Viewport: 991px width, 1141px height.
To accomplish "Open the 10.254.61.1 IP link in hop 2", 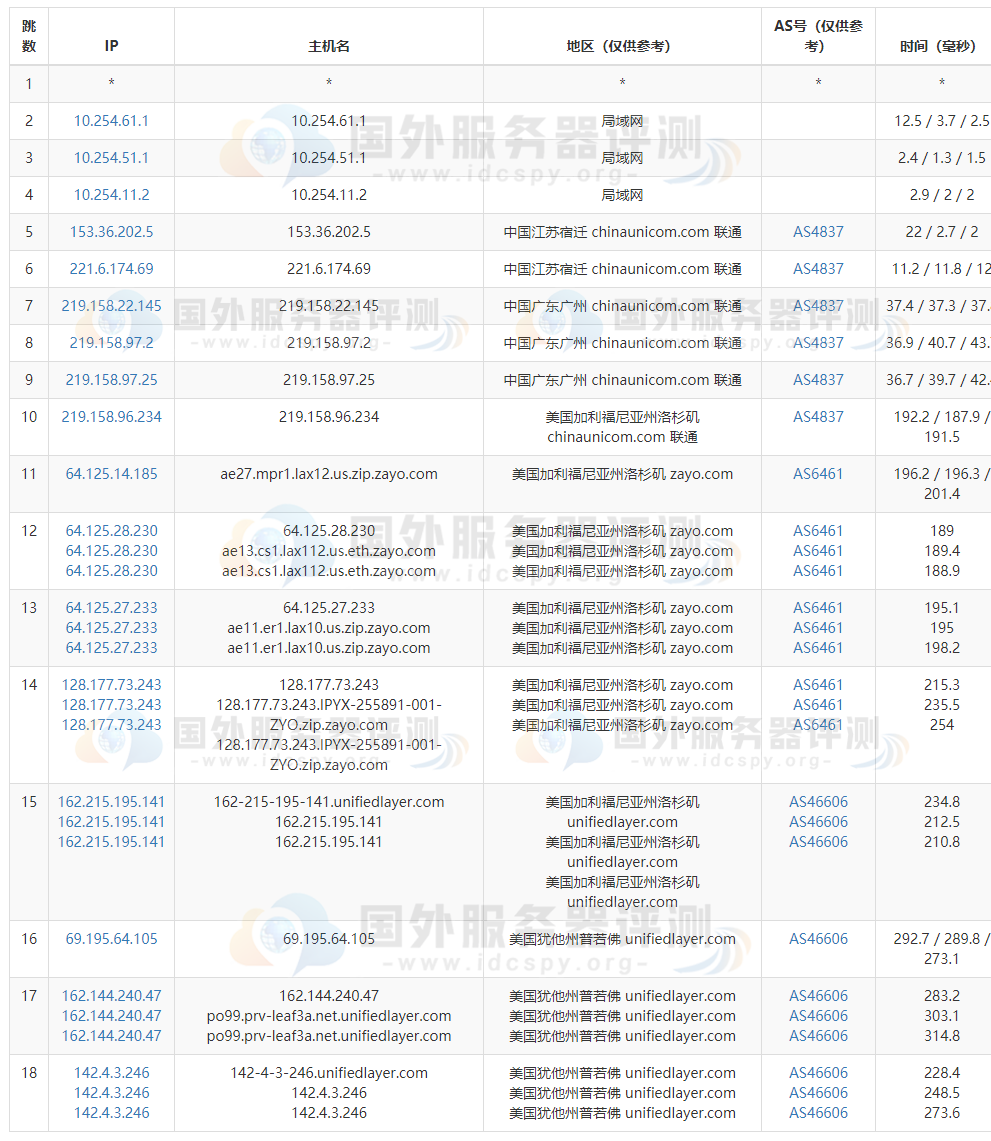I will (x=111, y=121).
